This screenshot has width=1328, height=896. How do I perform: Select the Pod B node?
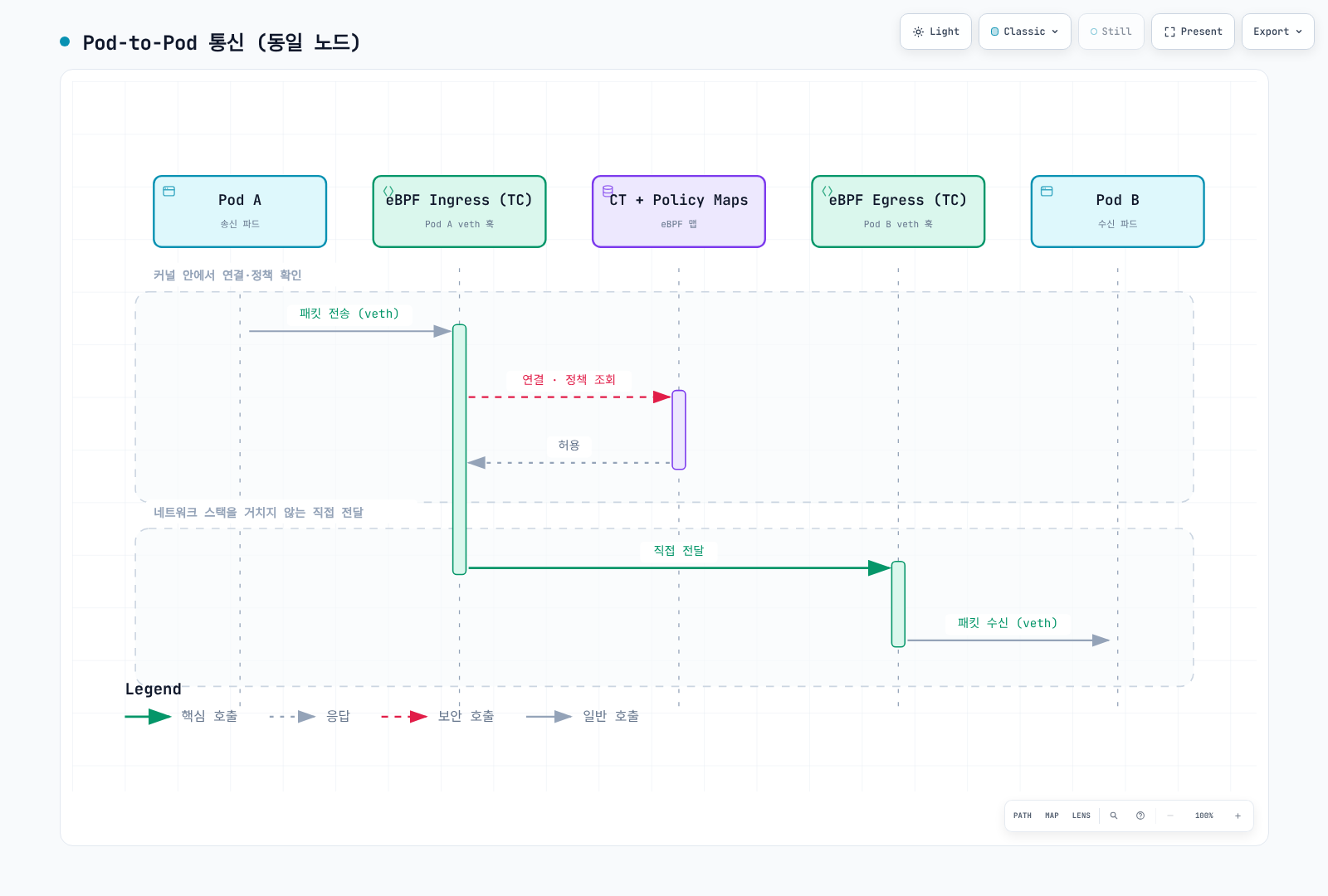pos(1117,212)
